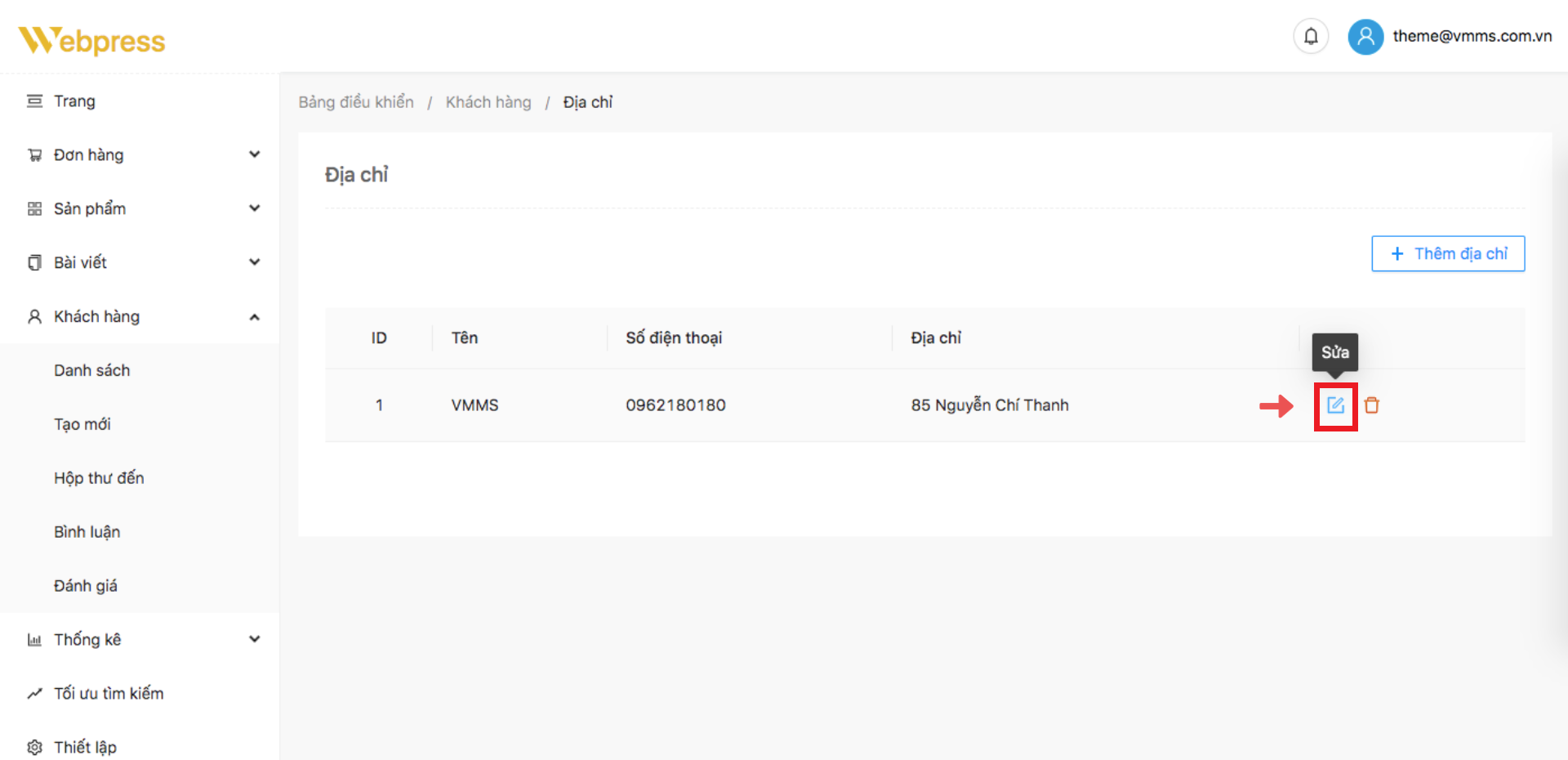Click the theme@vmms.com.vn account name
This screenshot has width=1568, height=760.
1472,36
